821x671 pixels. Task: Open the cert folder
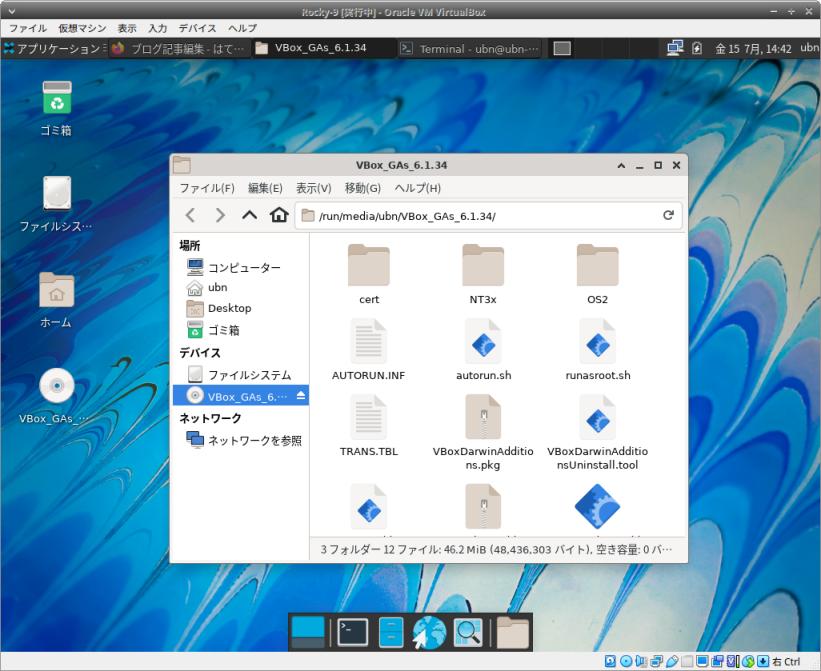[369, 274]
